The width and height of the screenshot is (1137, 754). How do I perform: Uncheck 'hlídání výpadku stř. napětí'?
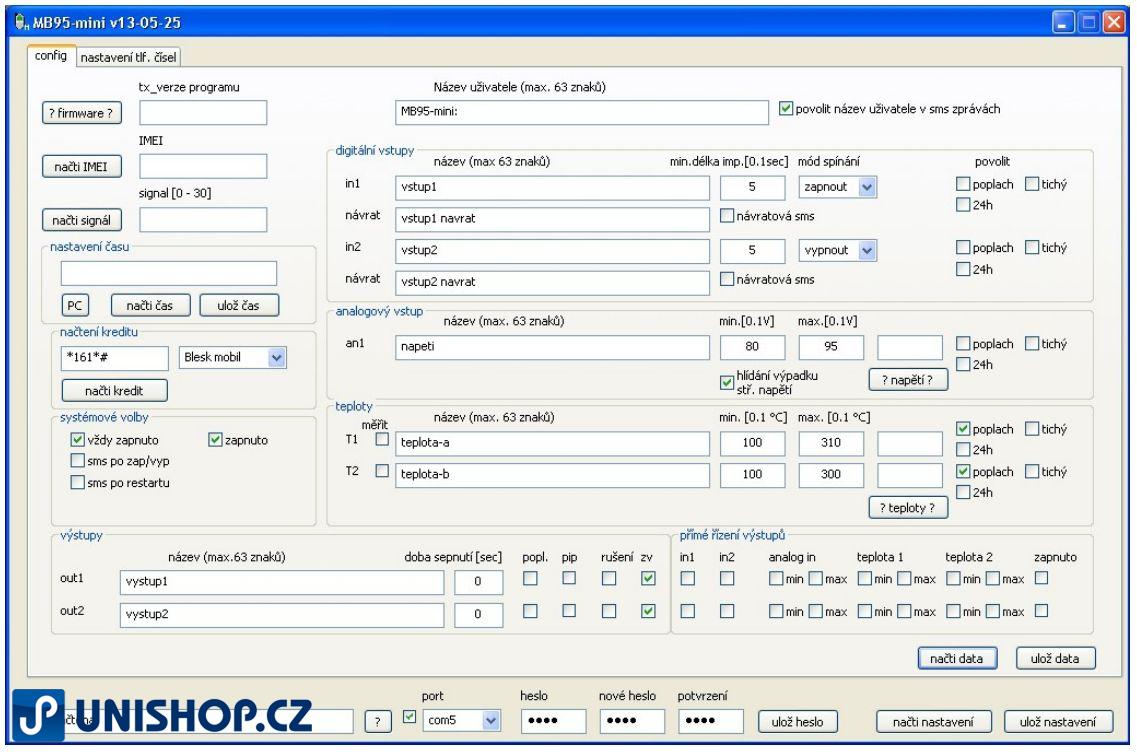tap(727, 380)
